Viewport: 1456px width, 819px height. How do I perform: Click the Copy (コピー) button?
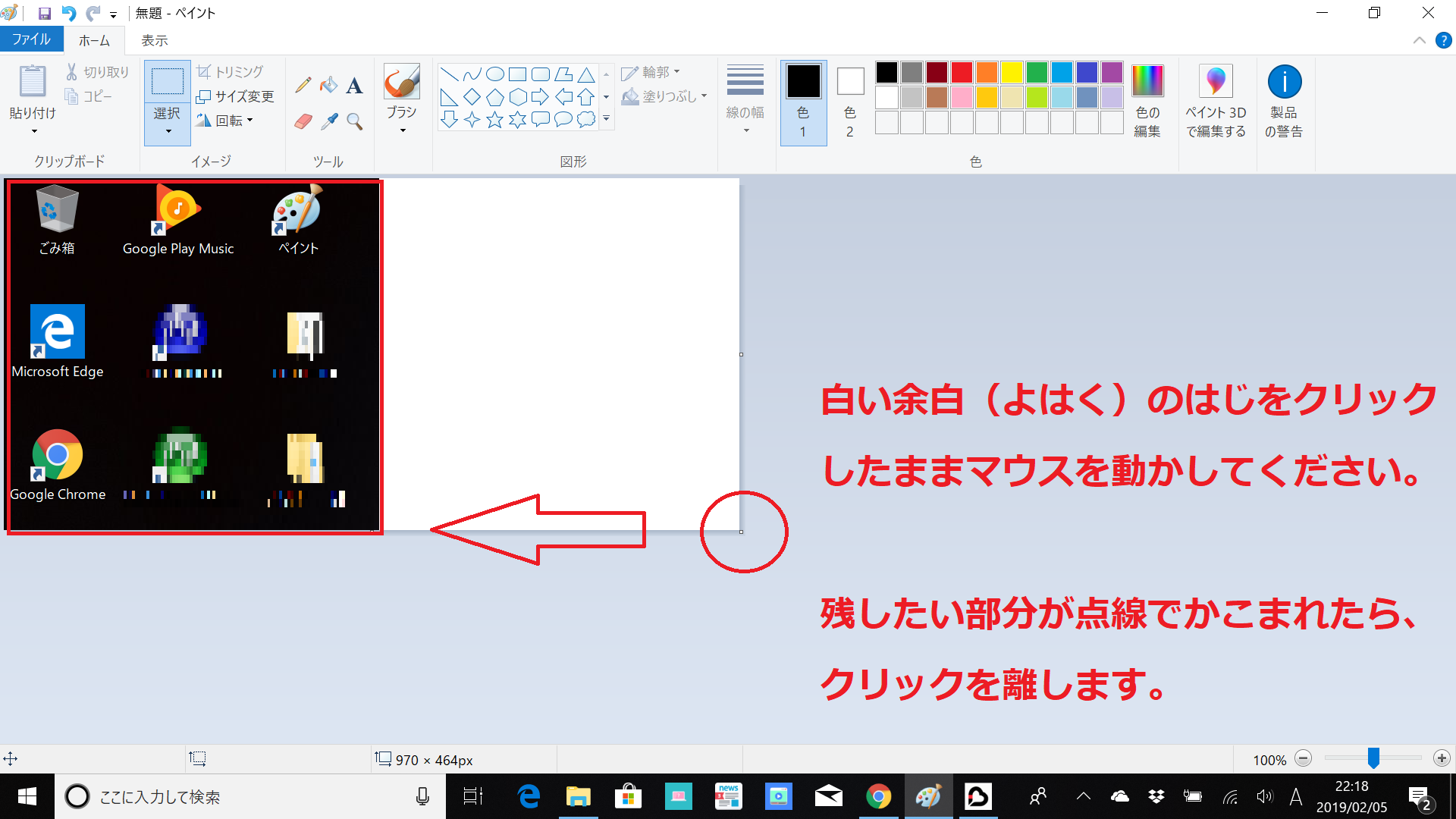89,96
